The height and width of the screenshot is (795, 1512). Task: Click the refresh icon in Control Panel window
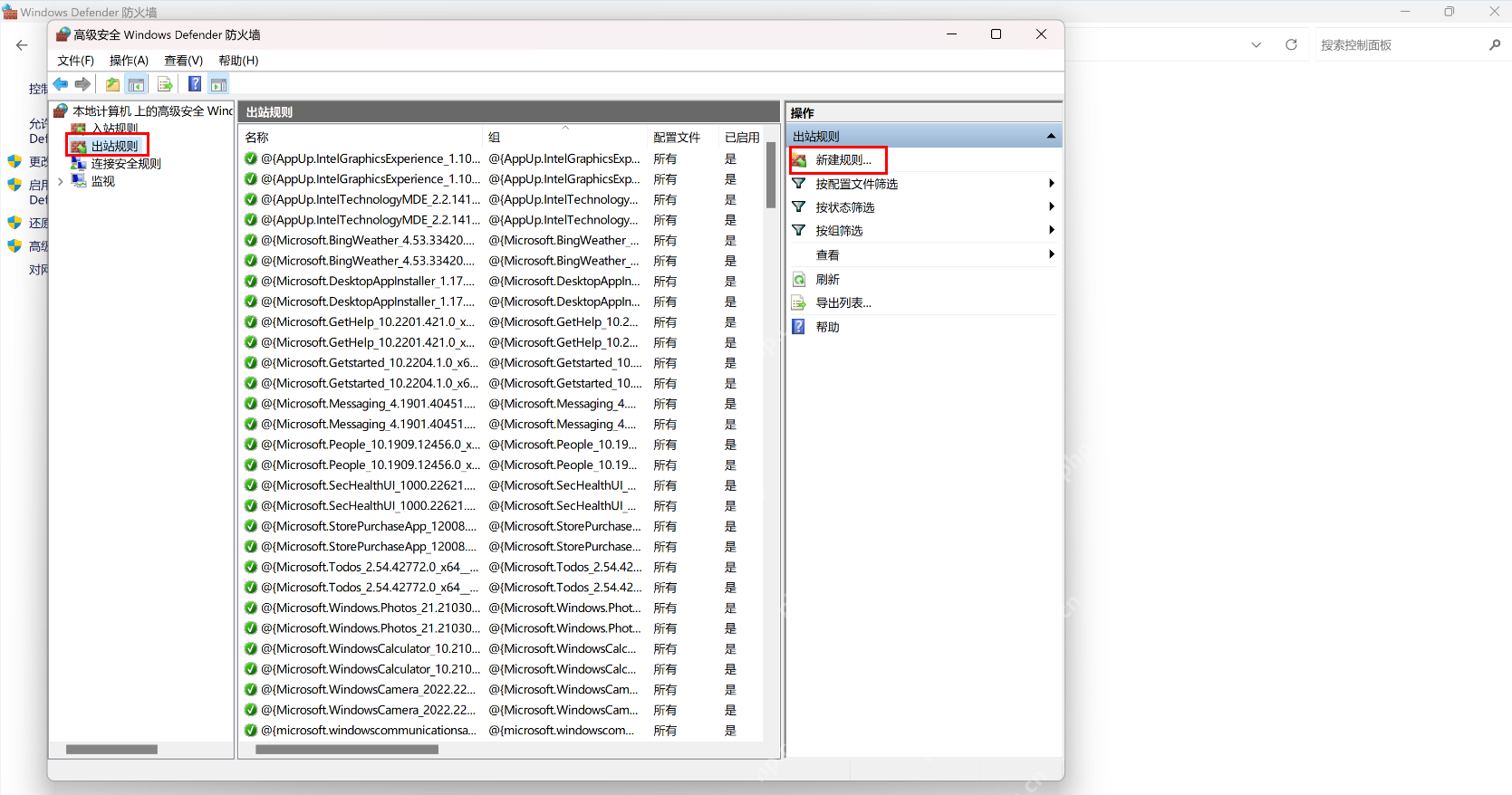tap(1291, 44)
